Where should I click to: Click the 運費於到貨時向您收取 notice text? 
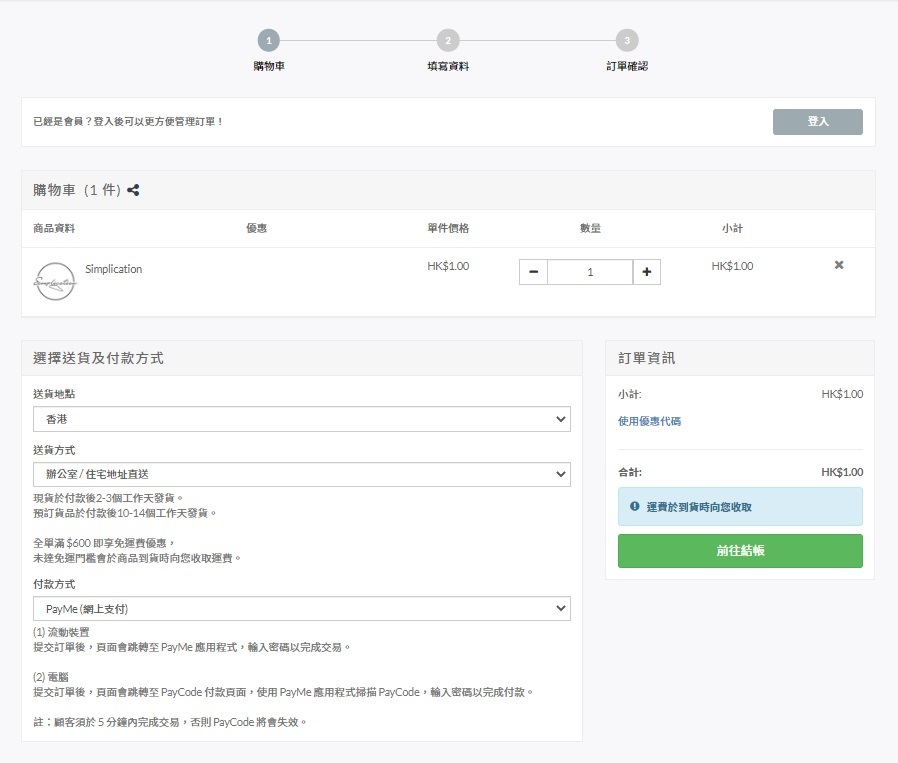699,507
